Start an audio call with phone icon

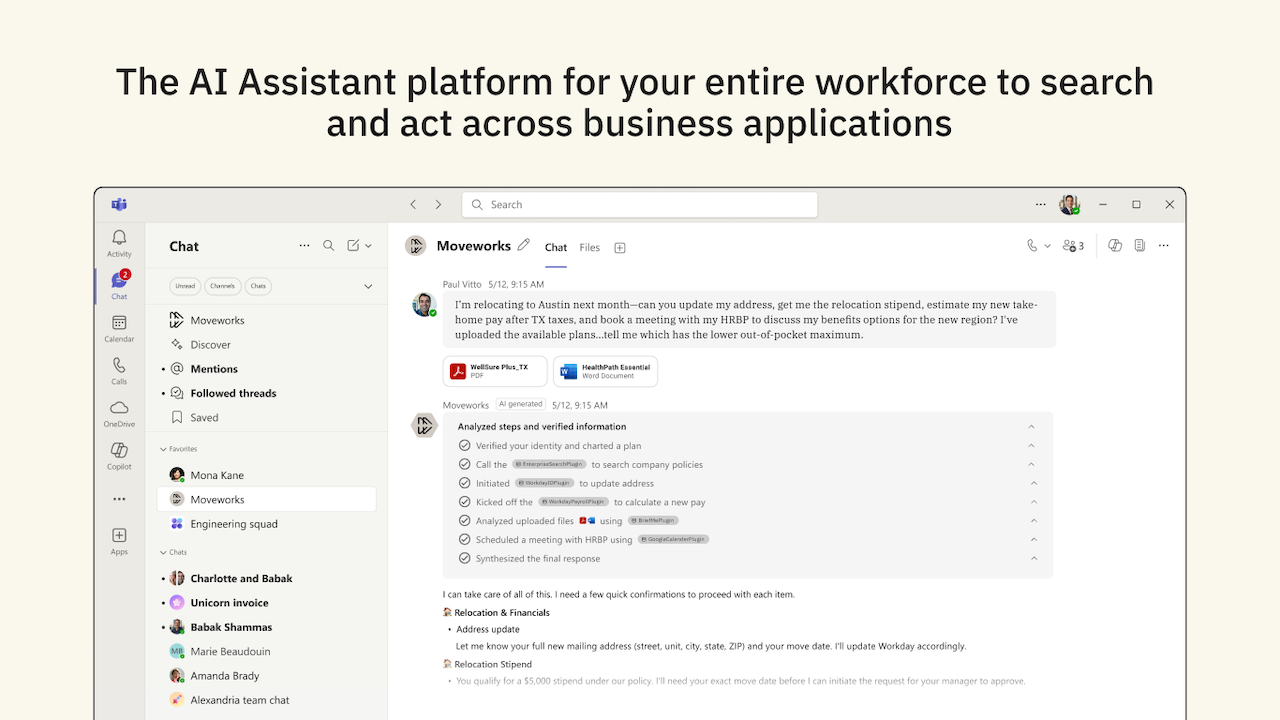(x=1032, y=246)
